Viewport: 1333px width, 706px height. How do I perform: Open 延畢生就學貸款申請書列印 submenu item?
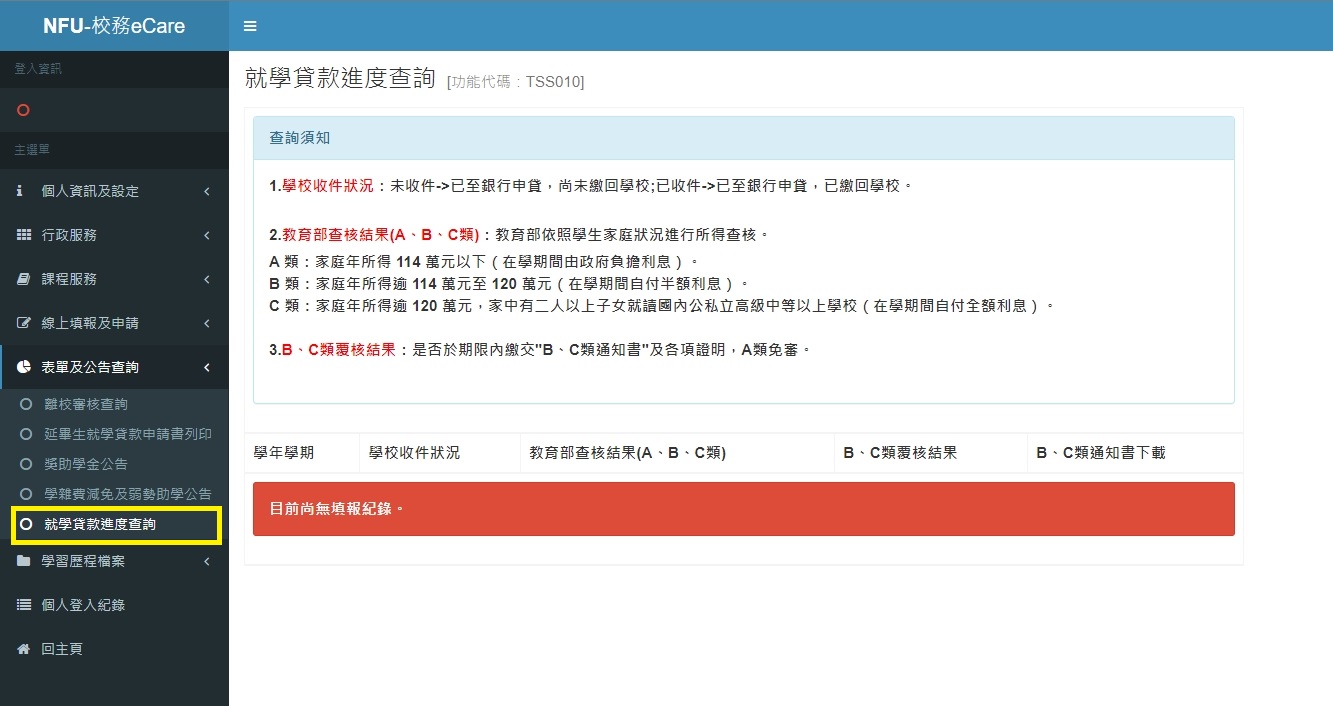coord(128,434)
